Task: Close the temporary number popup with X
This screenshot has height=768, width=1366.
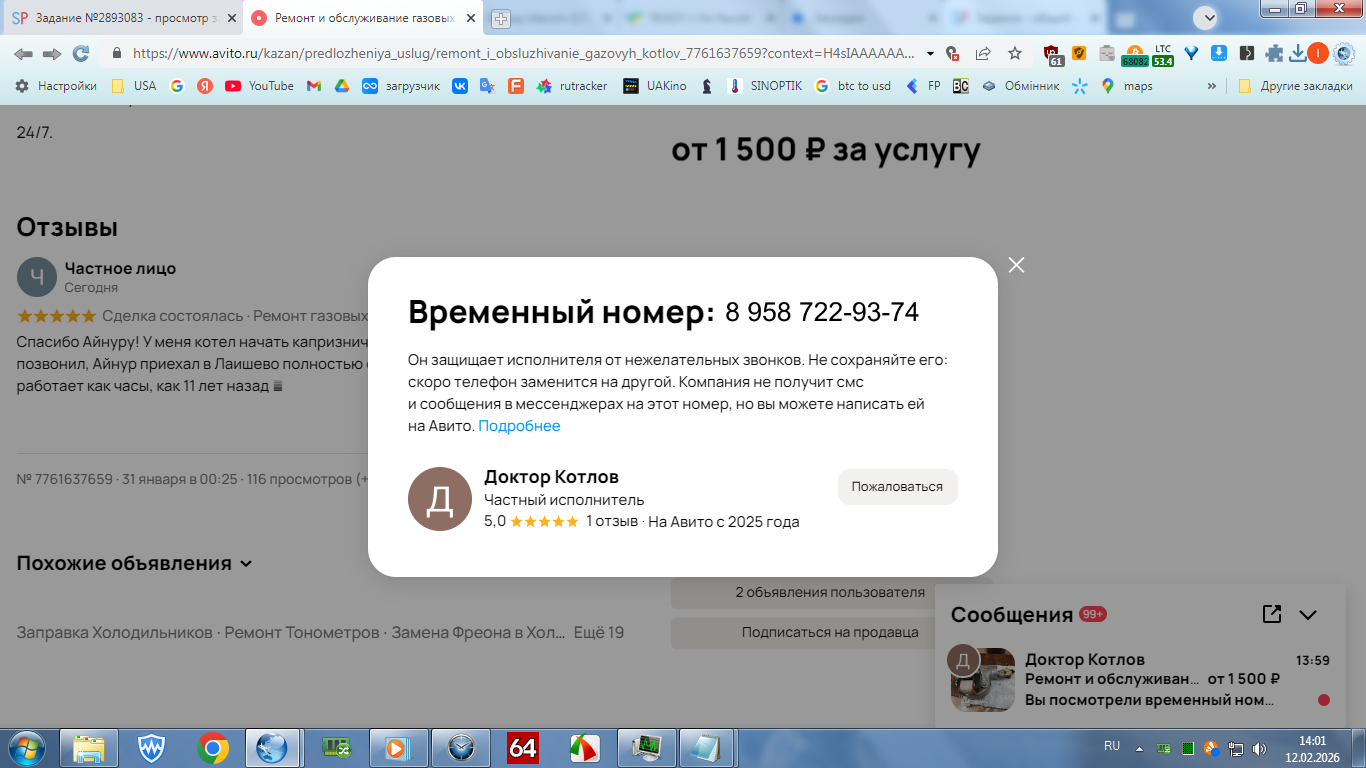Action: pos(1016,265)
